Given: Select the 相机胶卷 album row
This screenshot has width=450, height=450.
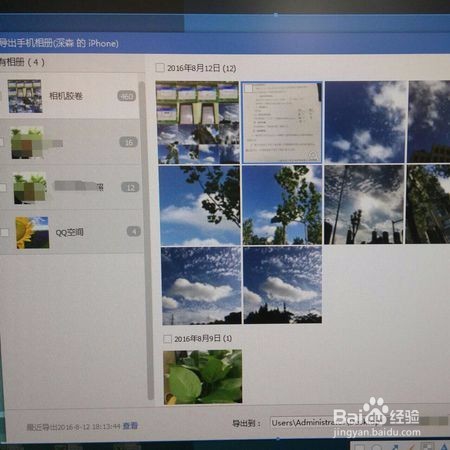Looking at the screenshot, I should (69, 96).
